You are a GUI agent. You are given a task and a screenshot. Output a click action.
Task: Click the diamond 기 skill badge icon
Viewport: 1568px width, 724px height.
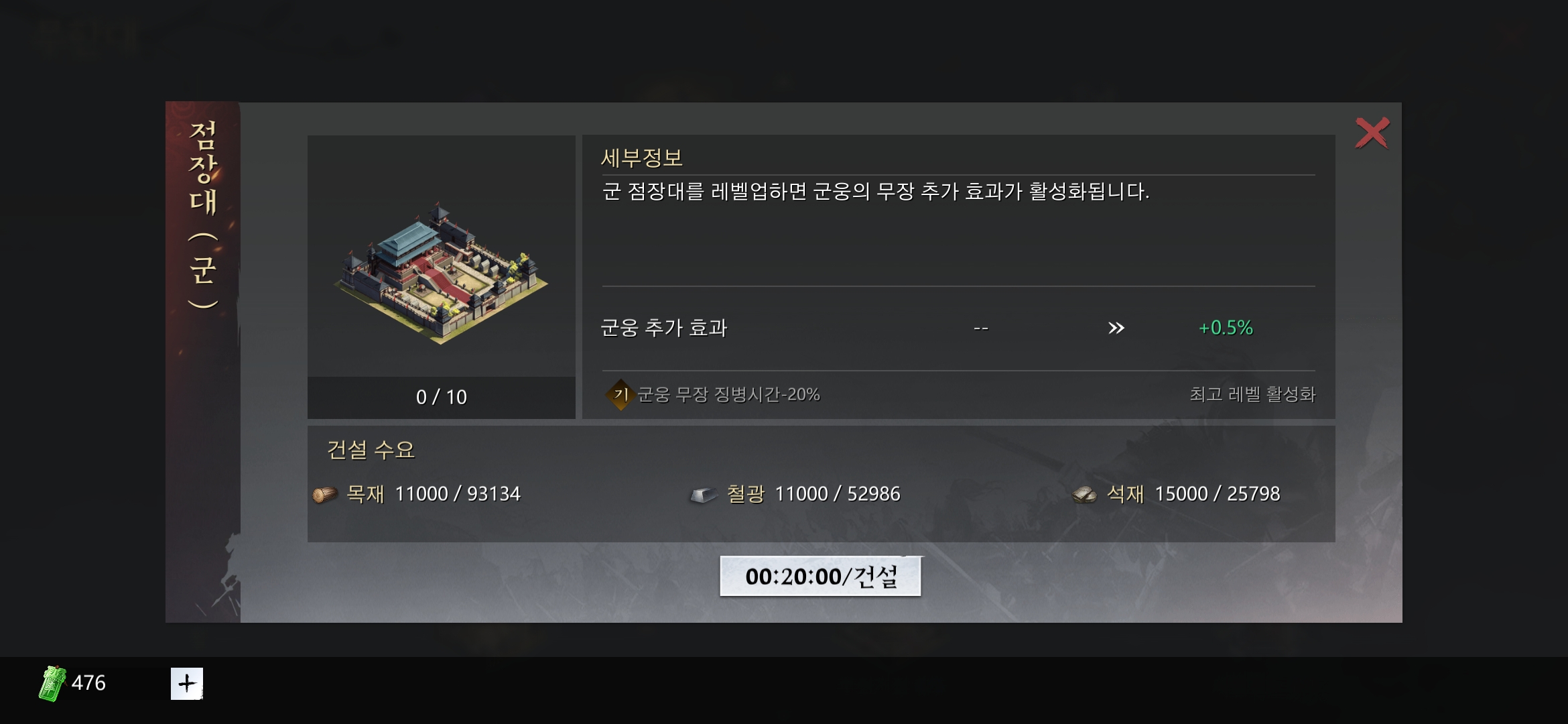(620, 394)
